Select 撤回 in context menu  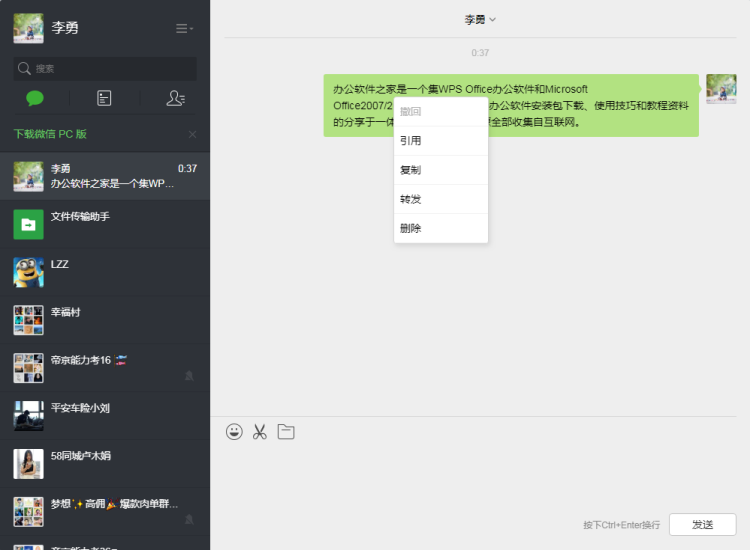pos(441,112)
